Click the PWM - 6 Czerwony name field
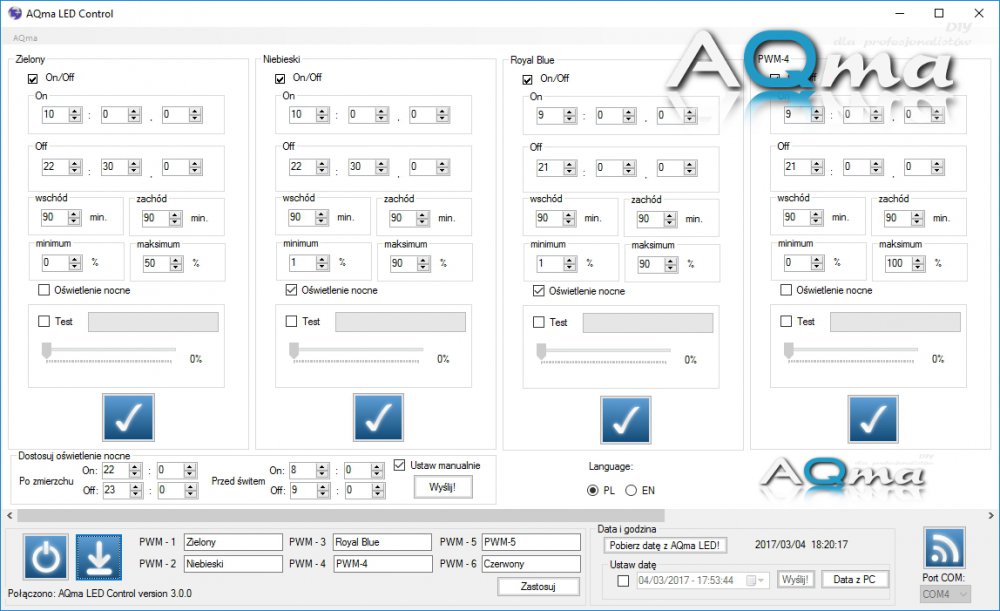Screen dimensions: 1000x611 [x=531, y=564]
